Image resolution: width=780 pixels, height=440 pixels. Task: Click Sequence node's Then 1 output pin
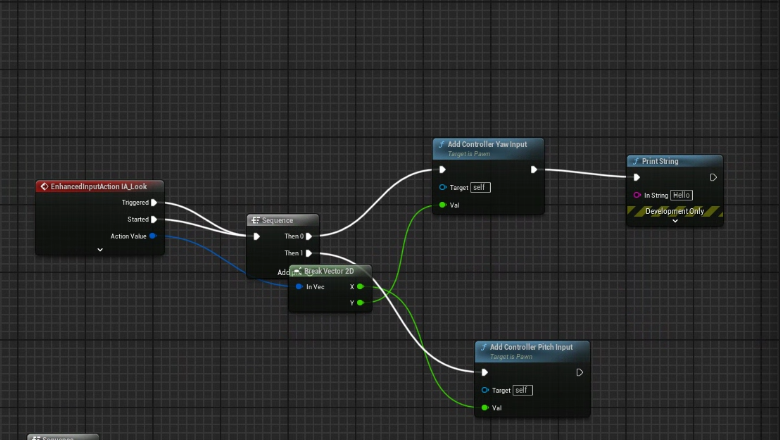[x=309, y=254]
